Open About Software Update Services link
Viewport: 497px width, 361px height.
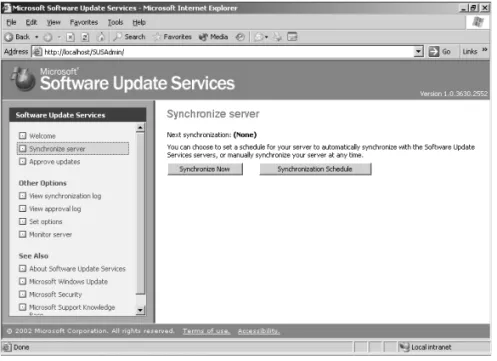pos(77,269)
